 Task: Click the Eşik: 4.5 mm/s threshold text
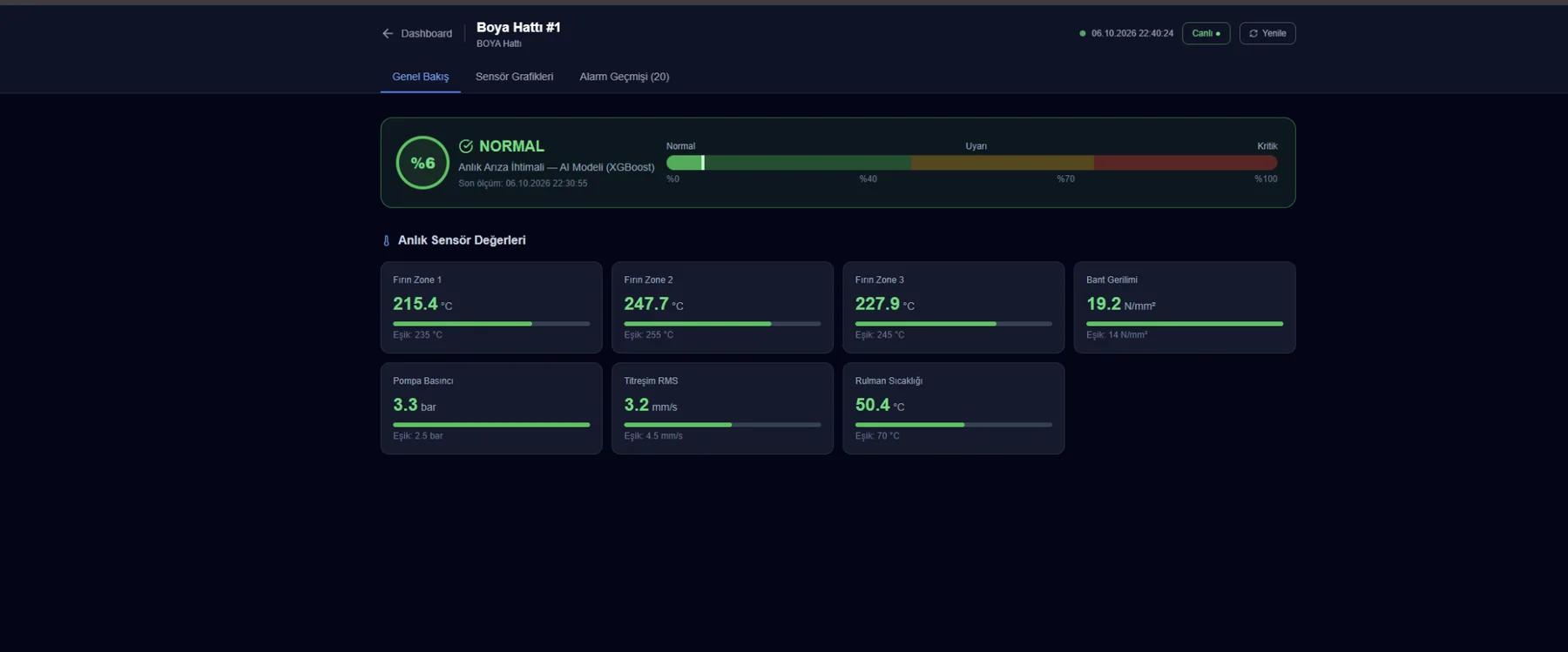(653, 436)
